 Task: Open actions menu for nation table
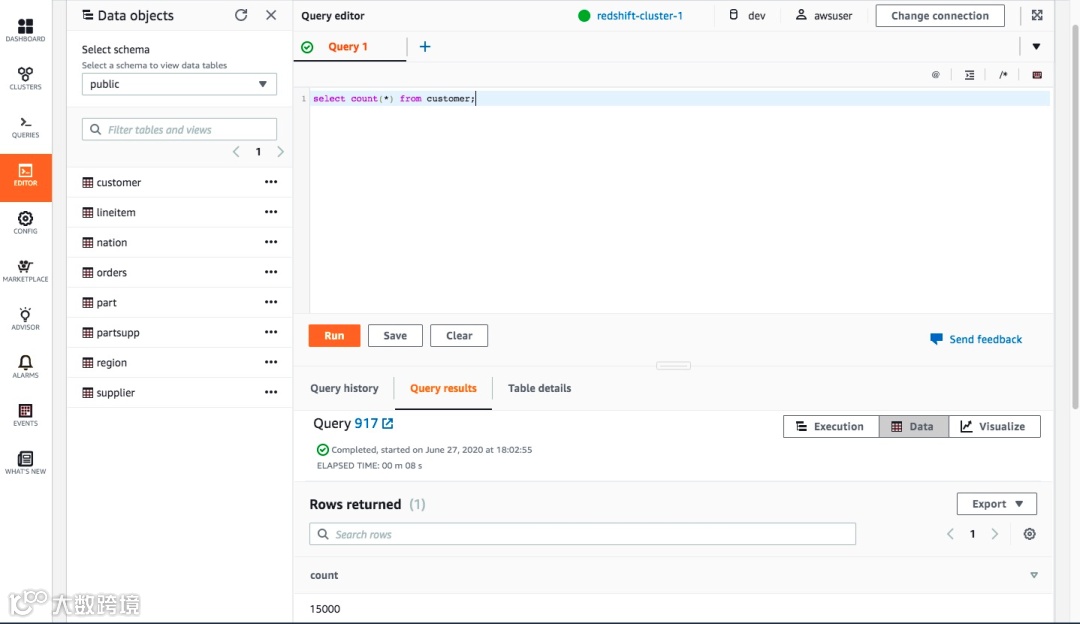[x=271, y=242]
